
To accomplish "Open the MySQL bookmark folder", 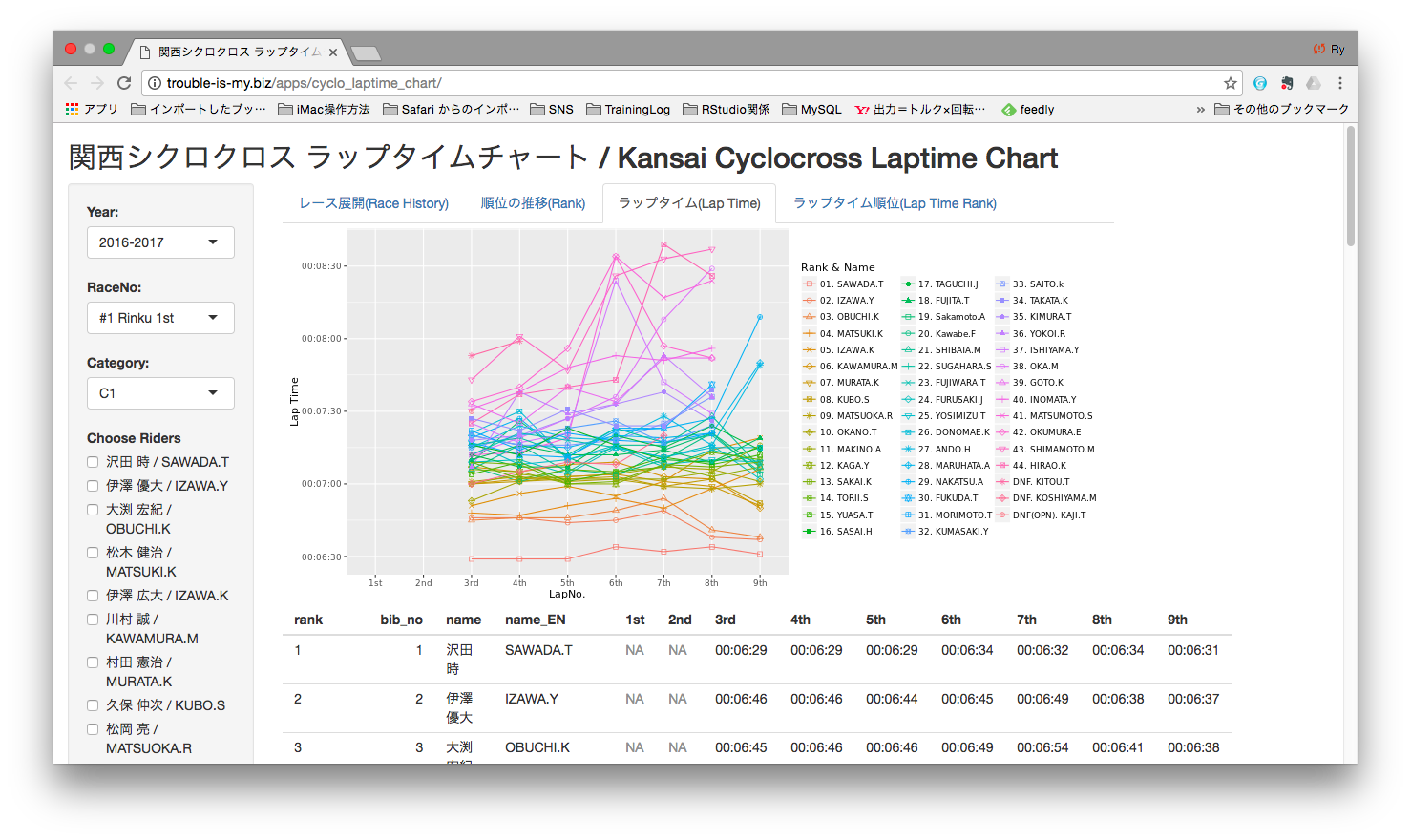I will coord(811,110).
